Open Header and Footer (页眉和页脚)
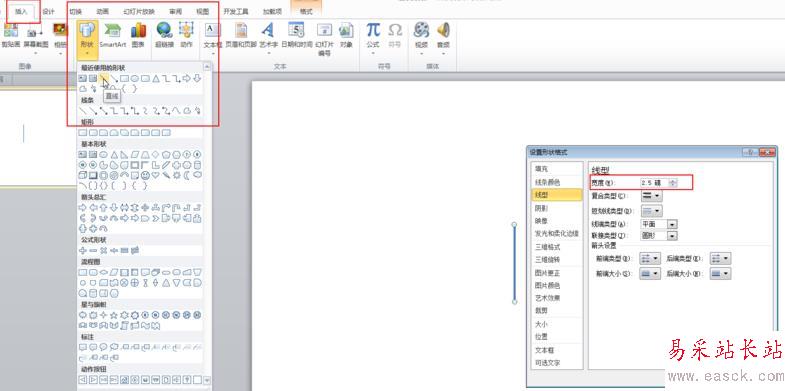The image size is (785, 391). 241,35
